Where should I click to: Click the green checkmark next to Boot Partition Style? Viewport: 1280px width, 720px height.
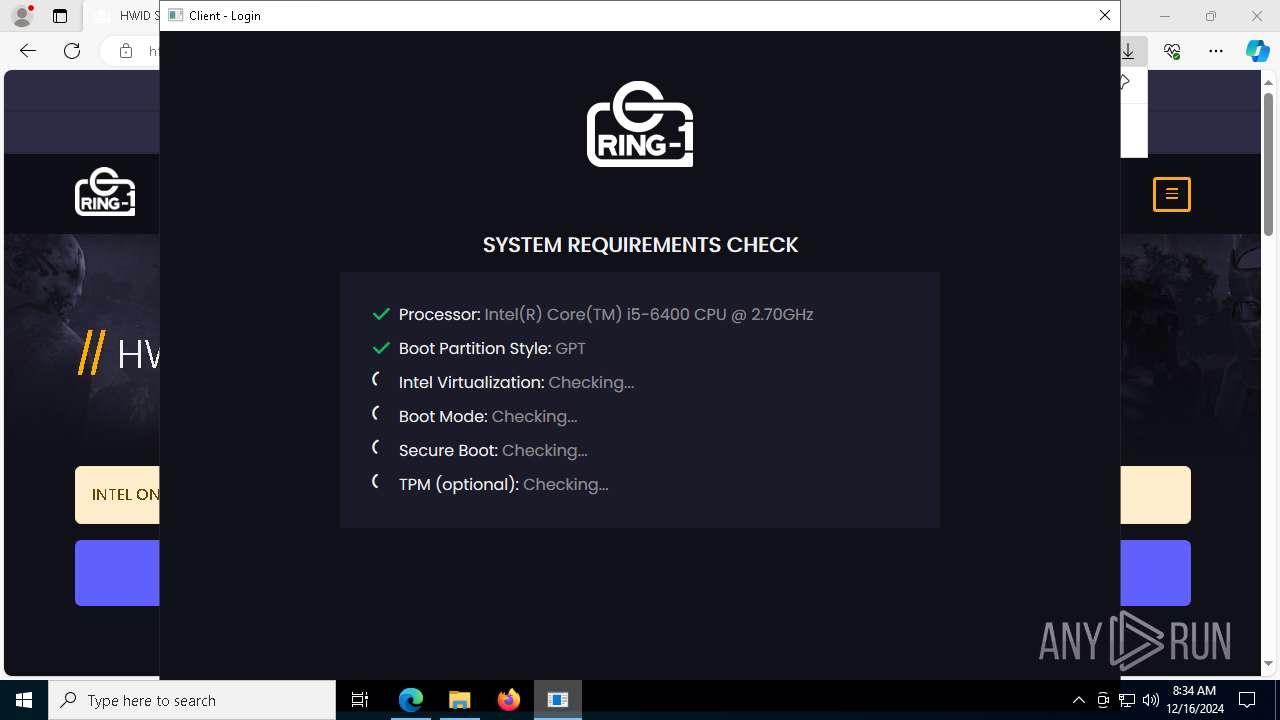(x=381, y=348)
